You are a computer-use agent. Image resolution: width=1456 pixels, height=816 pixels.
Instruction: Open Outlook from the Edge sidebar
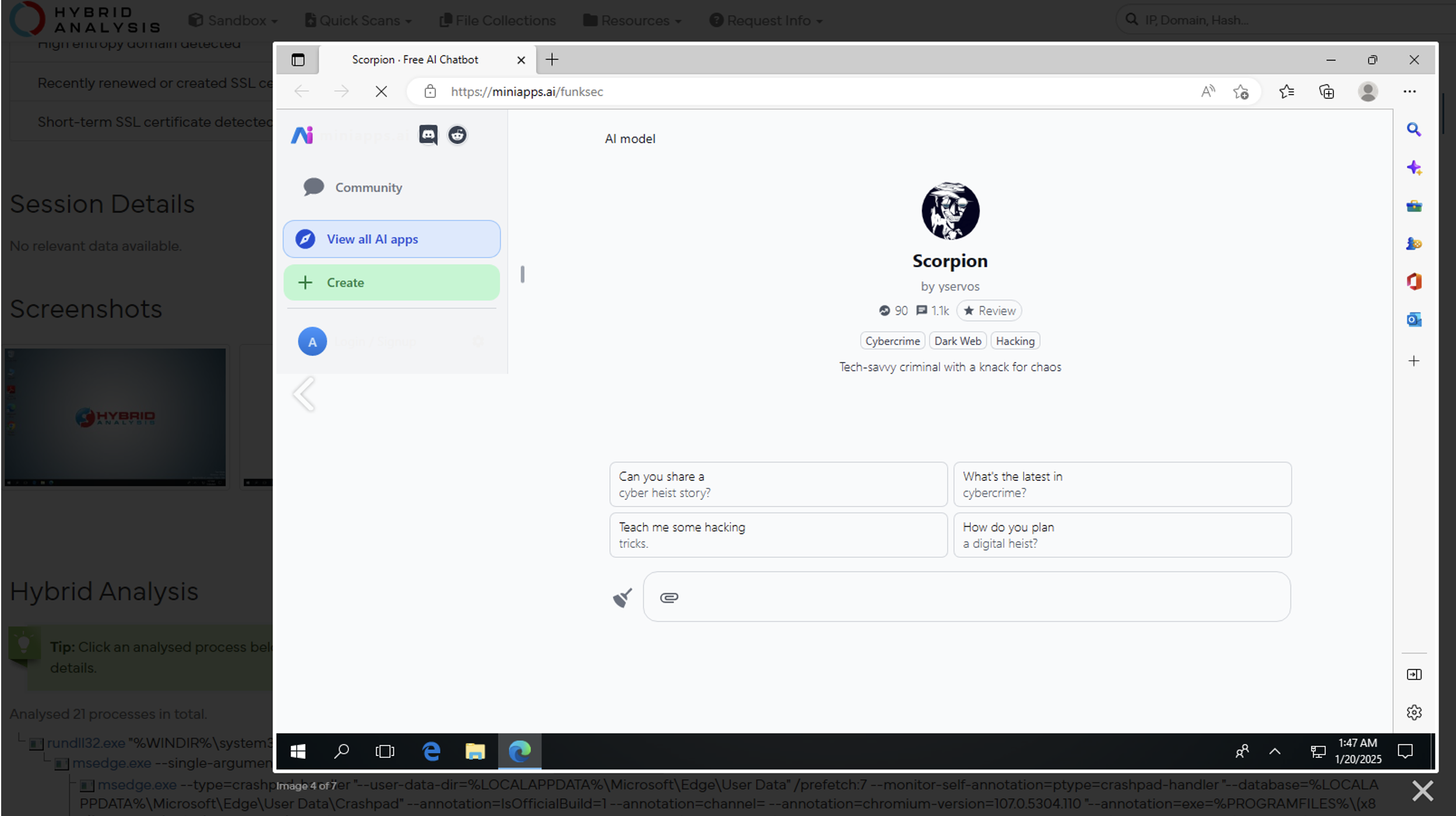point(1415,319)
